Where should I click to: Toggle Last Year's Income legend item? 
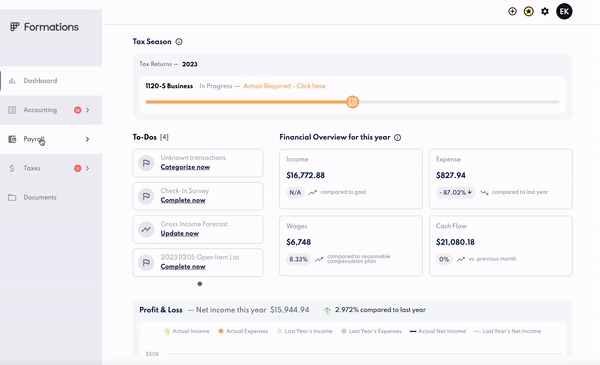(305, 331)
